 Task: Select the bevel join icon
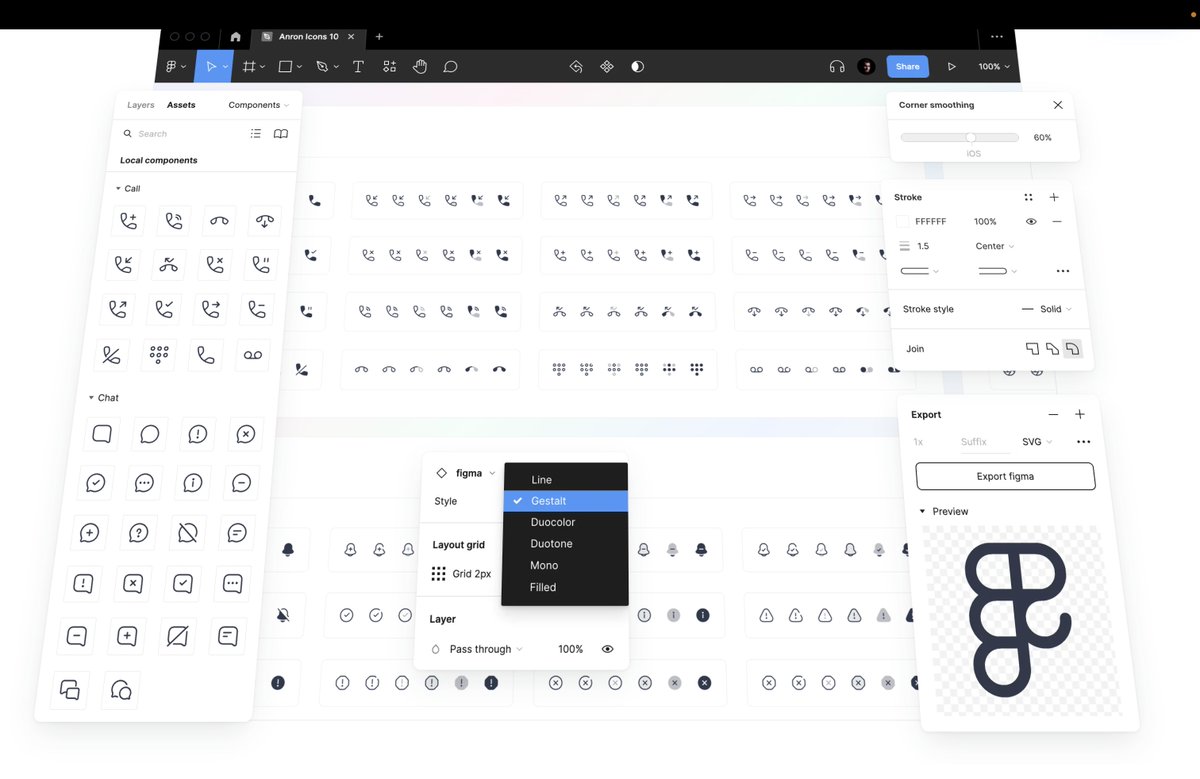pyautogui.click(x=1052, y=349)
